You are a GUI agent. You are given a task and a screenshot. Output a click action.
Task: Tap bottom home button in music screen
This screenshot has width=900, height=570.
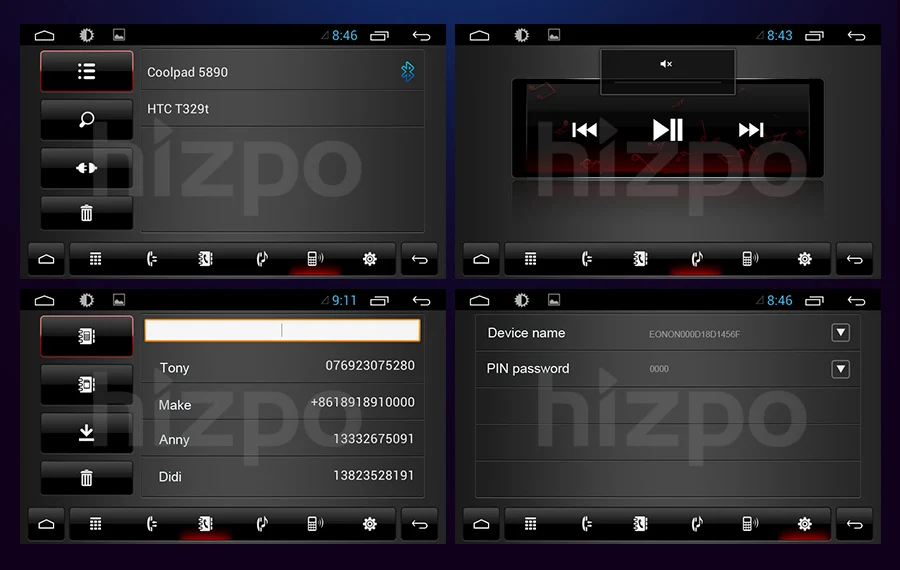tap(482, 259)
